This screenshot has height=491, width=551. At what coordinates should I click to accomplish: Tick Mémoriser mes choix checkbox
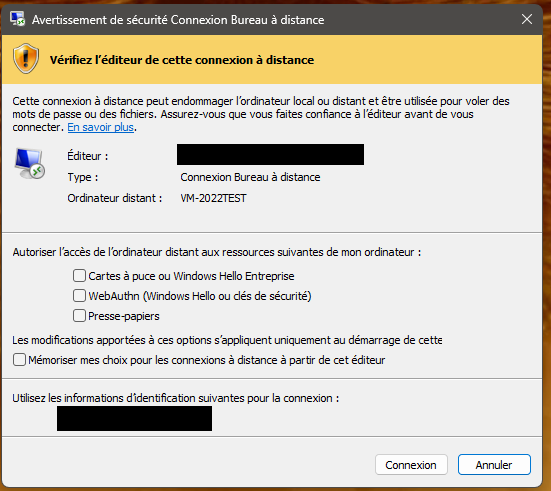point(19,360)
